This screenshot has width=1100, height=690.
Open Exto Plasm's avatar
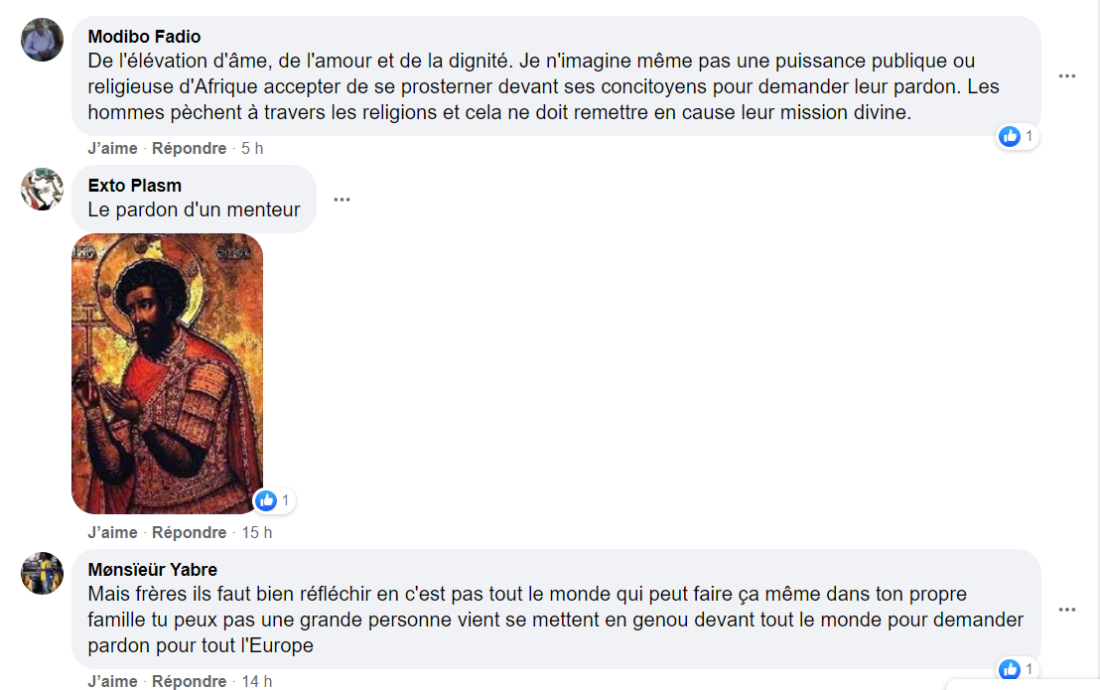(x=42, y=189)
